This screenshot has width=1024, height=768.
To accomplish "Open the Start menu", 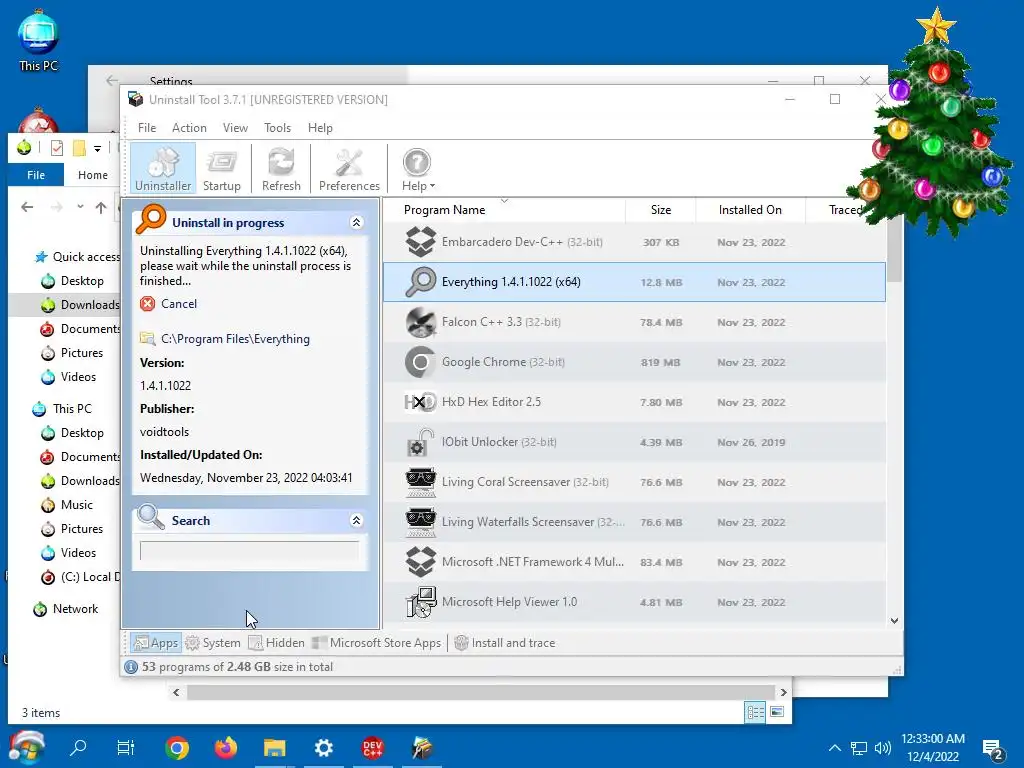I will (x=27, y=747).
